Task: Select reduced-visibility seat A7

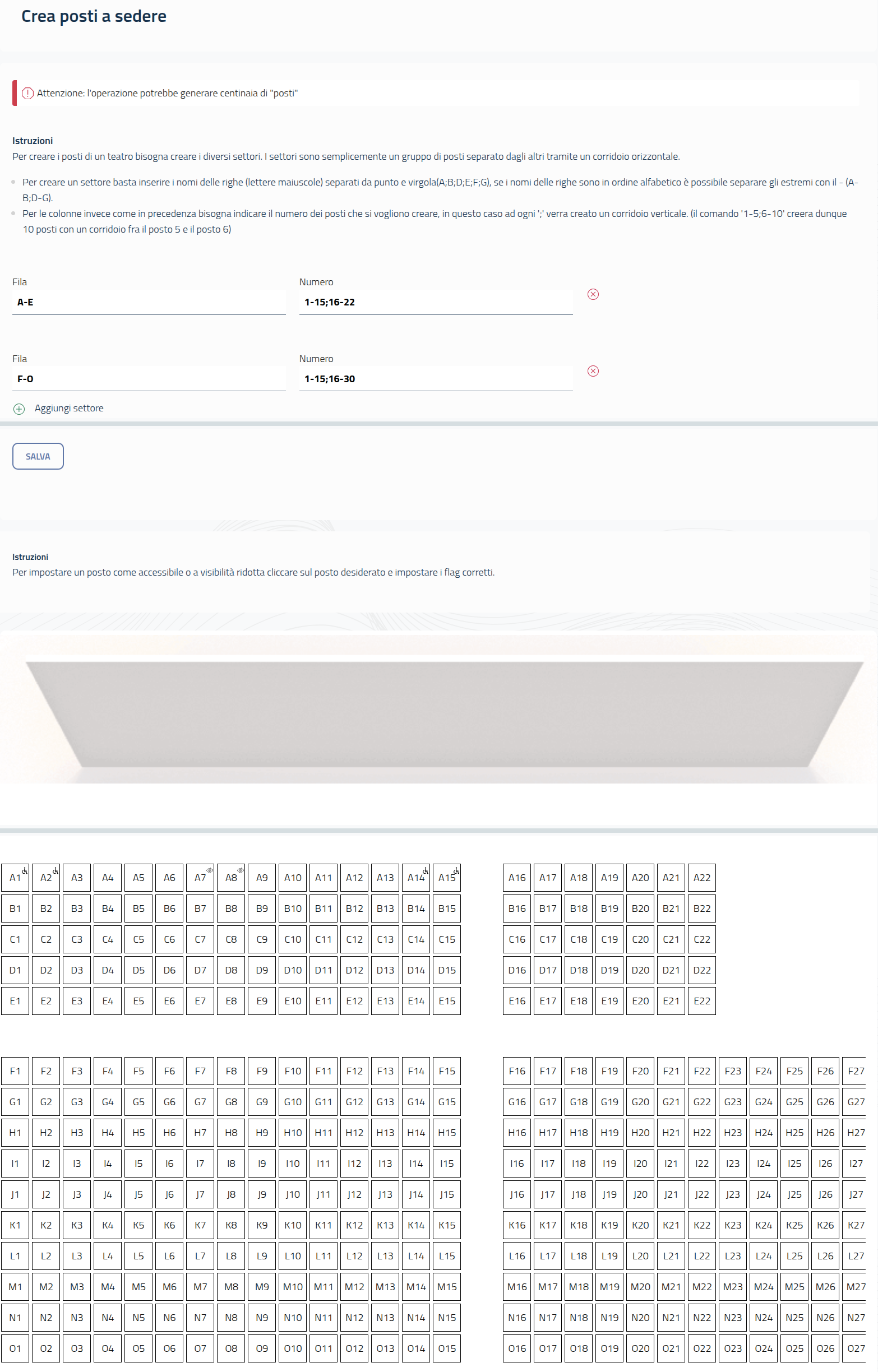Action: (x=200, y=878)
